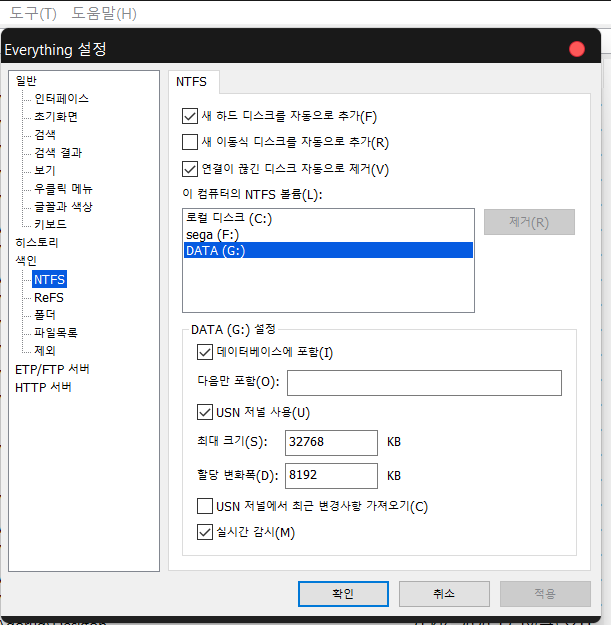
Task: Open 글꼴과 색상 settings page
Action: click(x=63, y=206)
